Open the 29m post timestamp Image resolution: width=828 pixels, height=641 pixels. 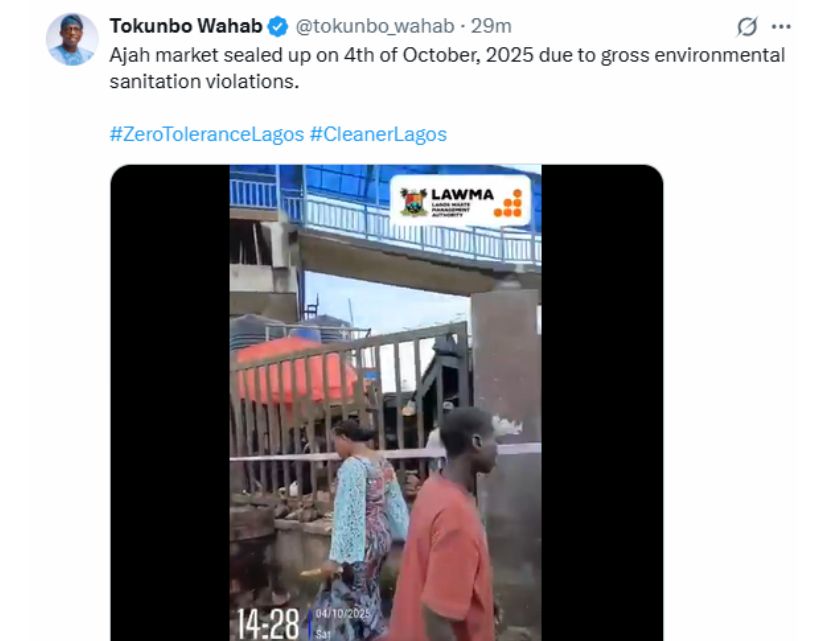point(491,26)
